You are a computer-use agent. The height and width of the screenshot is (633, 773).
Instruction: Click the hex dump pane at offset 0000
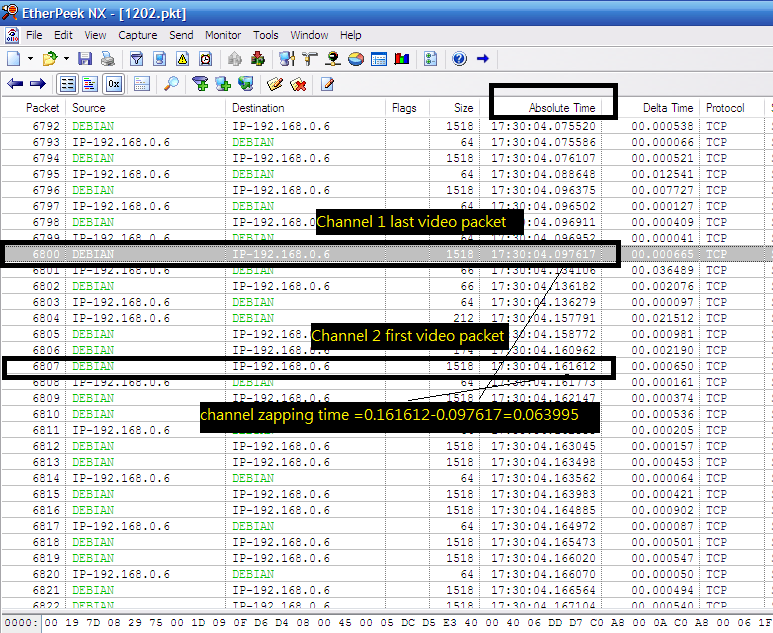386,623
